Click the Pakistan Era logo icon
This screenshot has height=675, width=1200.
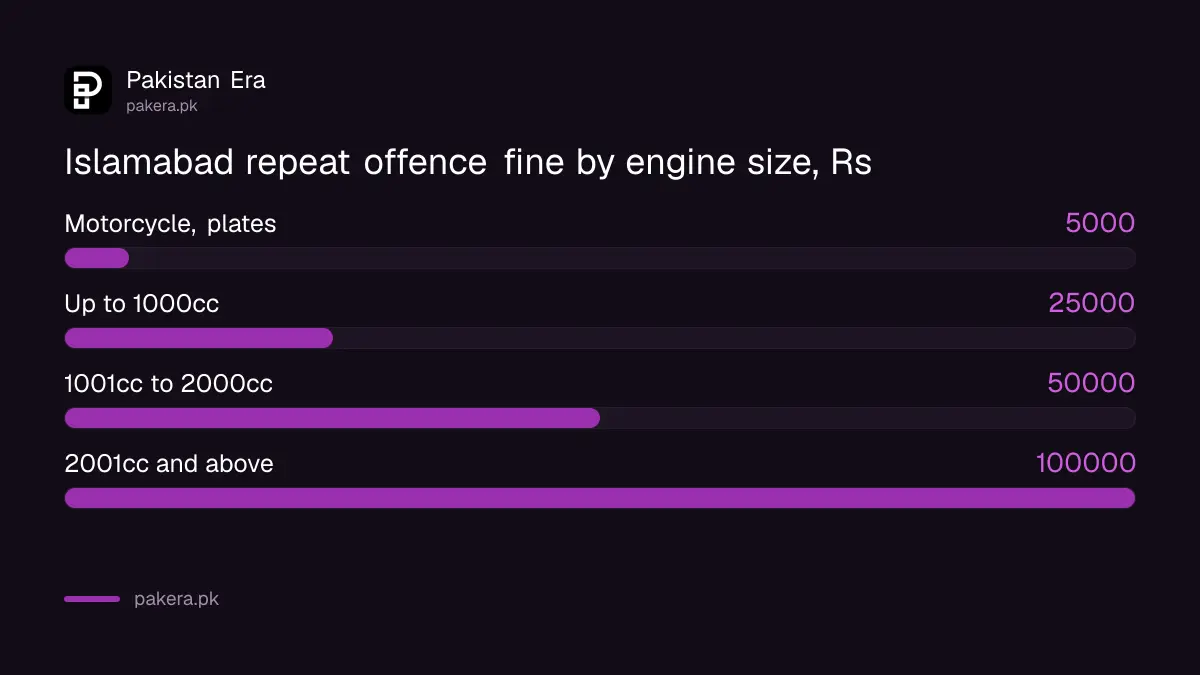point(88,90)
